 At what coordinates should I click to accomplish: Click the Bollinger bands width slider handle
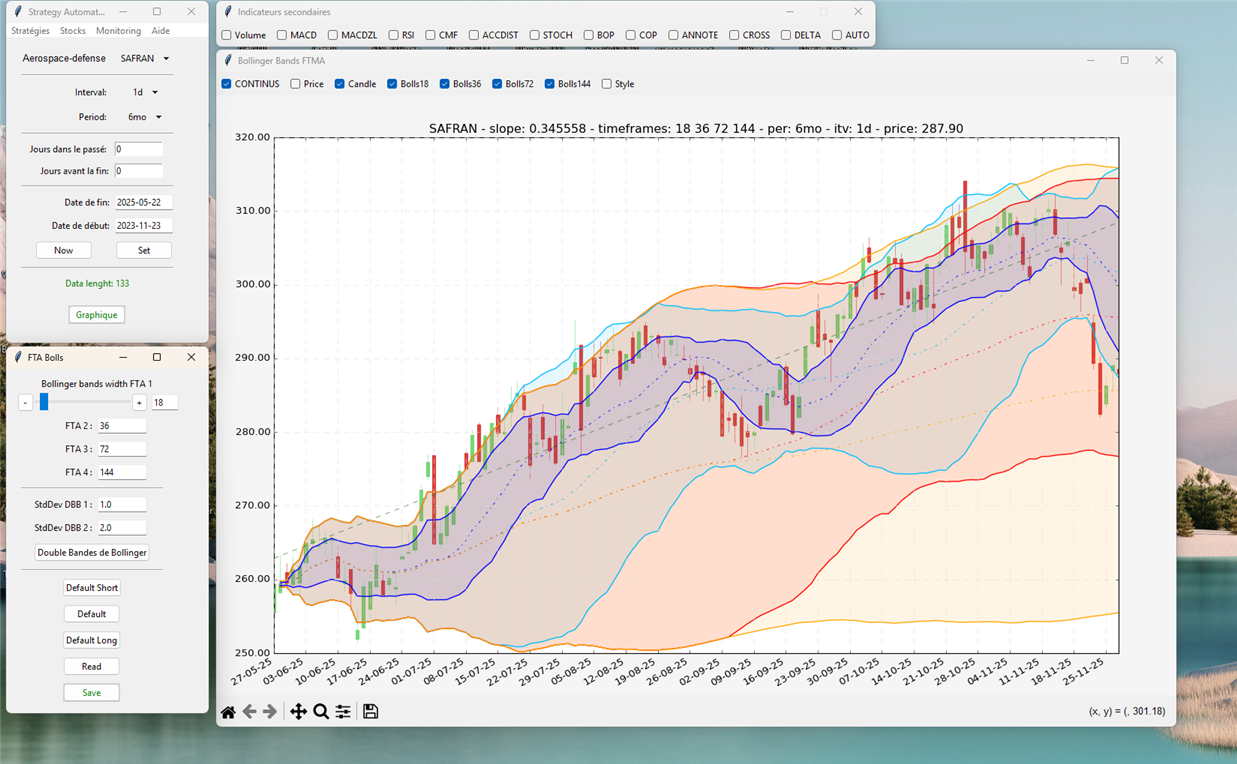coord(44,402)
